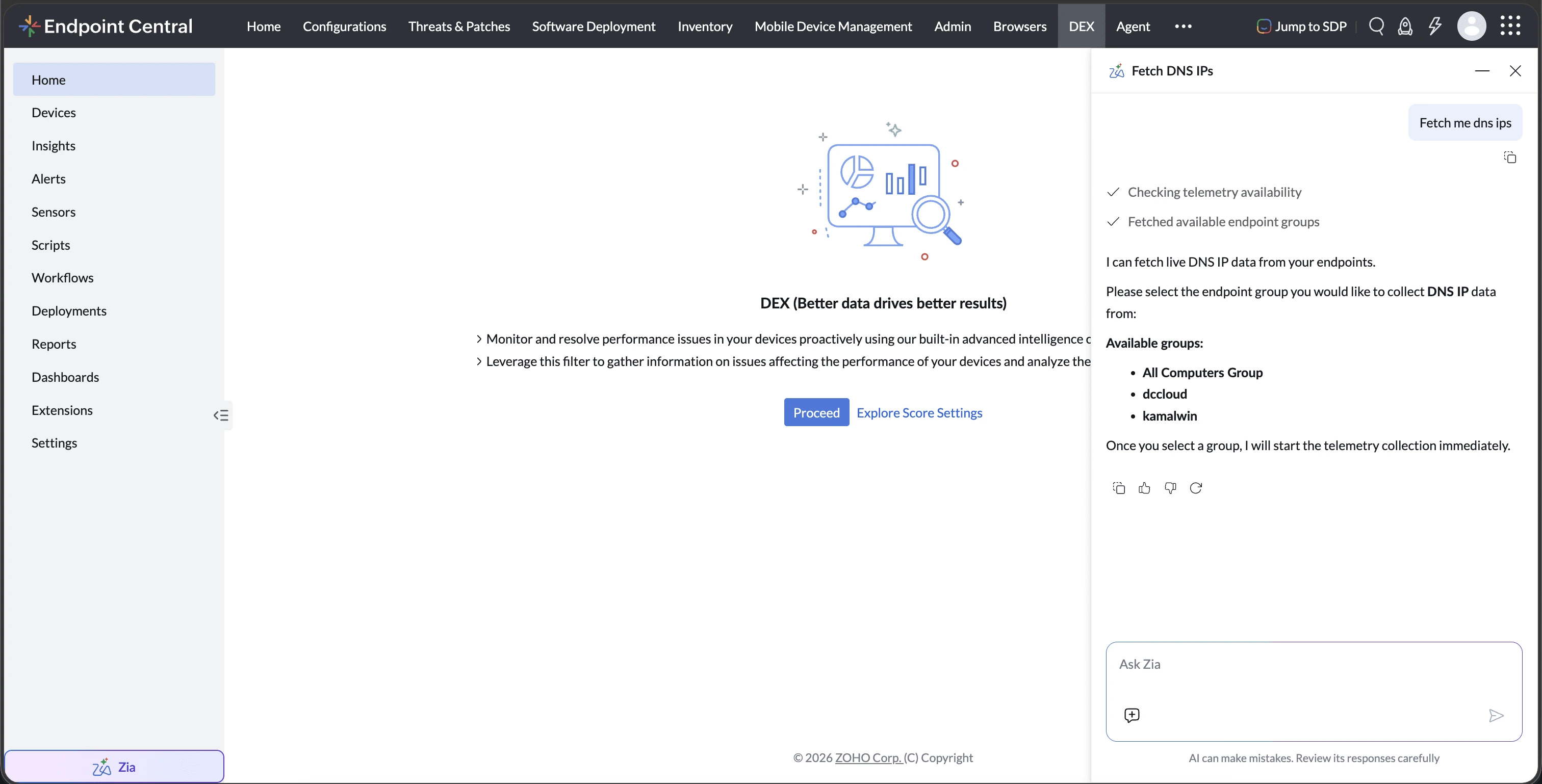
Task: Open sidebar Settings item
Action: pyautogui.click(x=114, y=443)
